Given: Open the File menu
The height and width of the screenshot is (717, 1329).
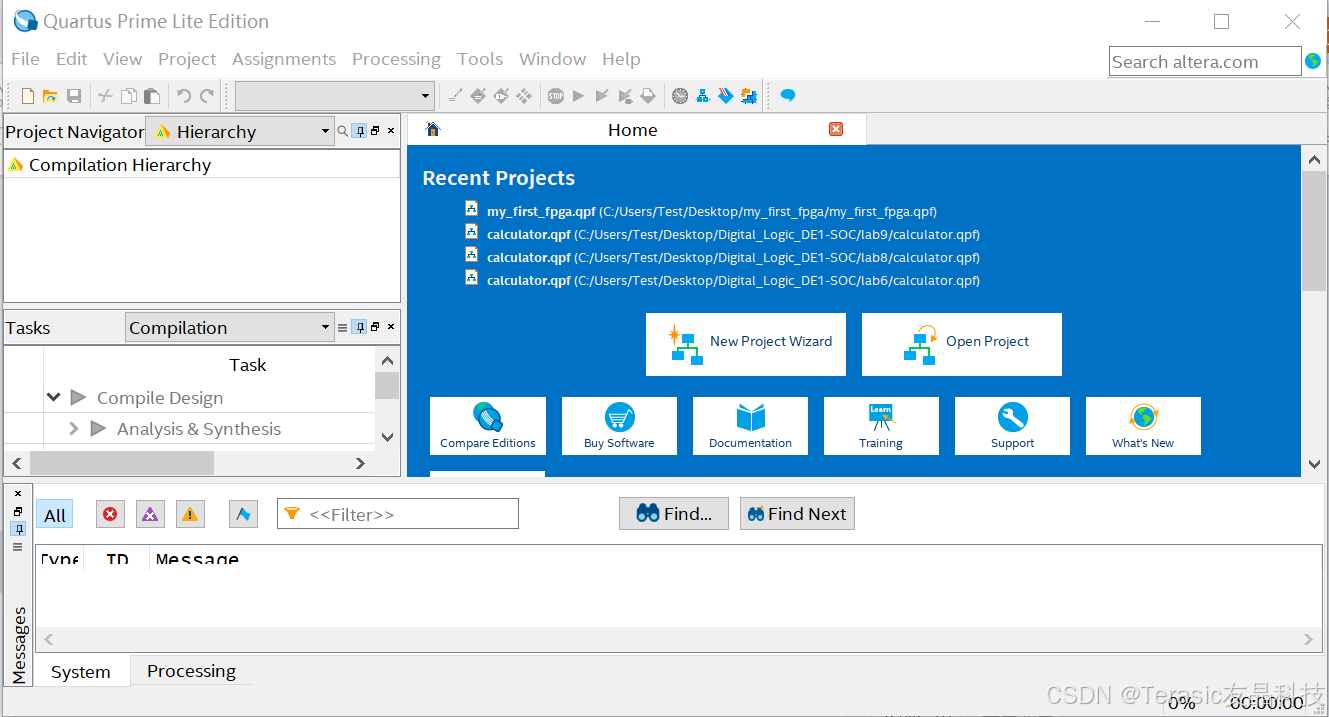Looking at the screenshot, I should 25,59.
